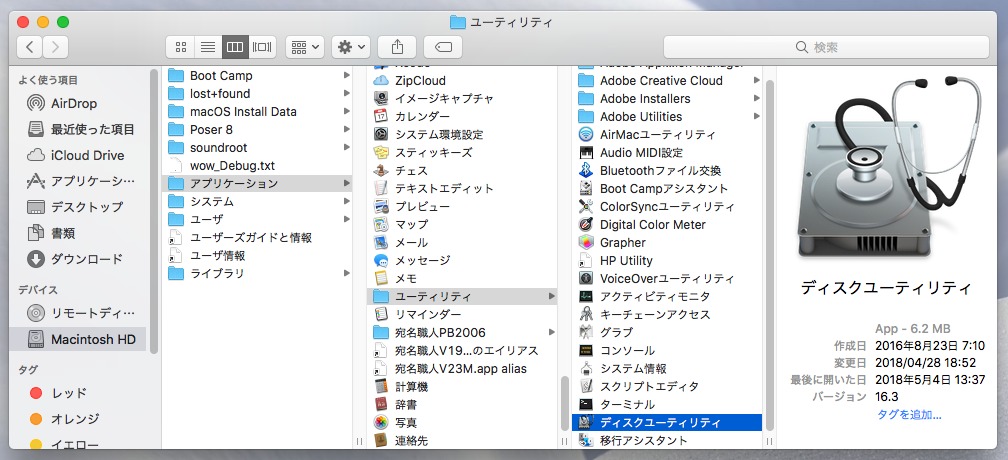Select Macintosh HD in the sidebar
Viewport: 1008px width, 460px height.
click(x=78, y=339)
